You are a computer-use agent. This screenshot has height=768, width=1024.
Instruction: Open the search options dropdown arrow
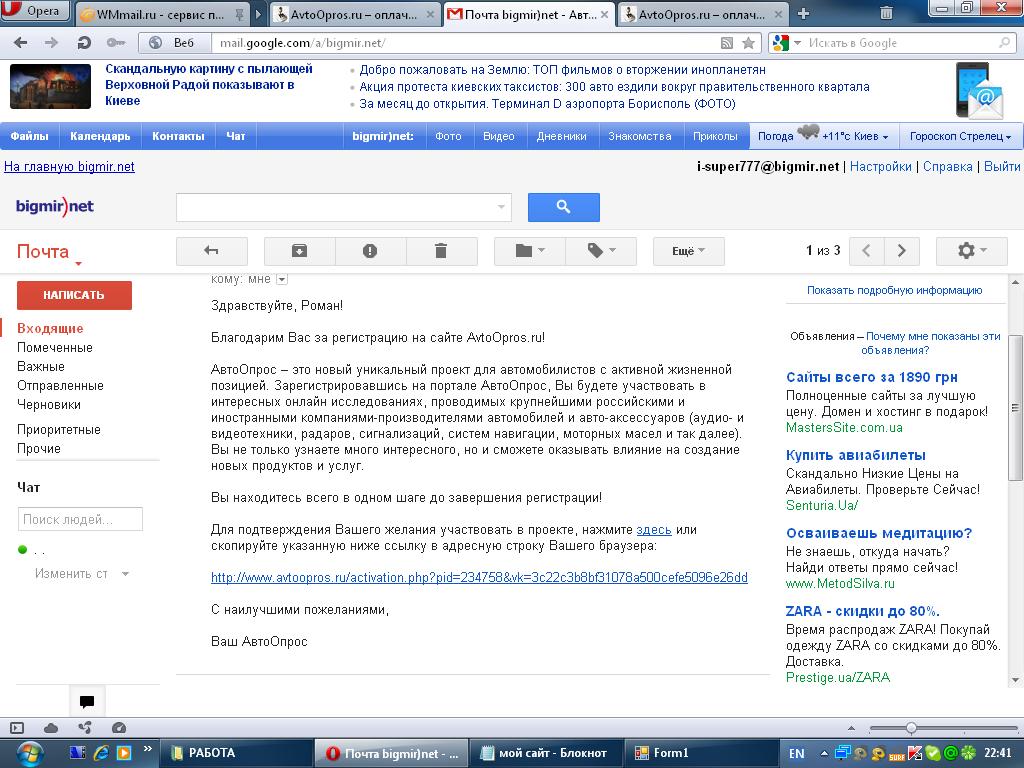tap(501, 207)
